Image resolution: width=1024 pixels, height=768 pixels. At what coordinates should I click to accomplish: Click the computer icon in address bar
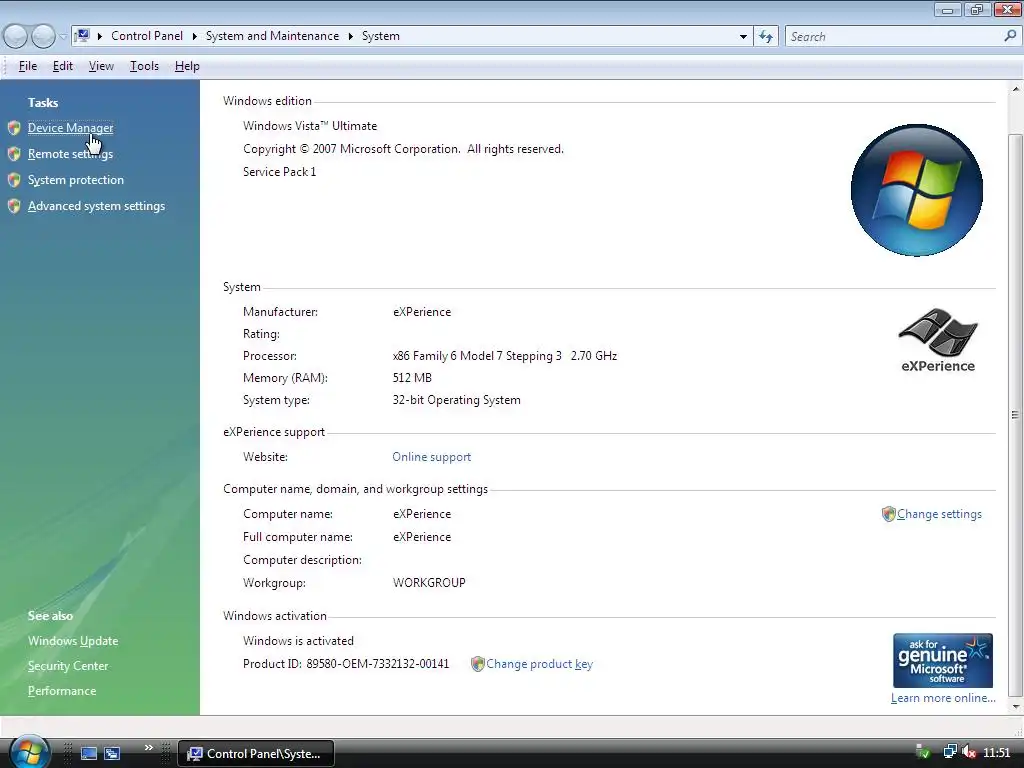83,36
